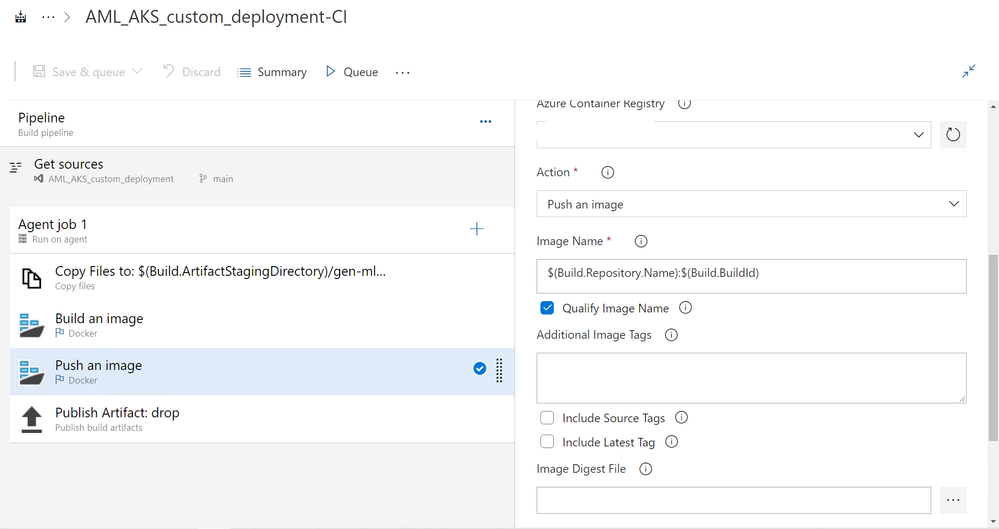Open the breadcrumb ellipsis menu
This screenshot has width=999, height=529.
(x=48, y=17)
